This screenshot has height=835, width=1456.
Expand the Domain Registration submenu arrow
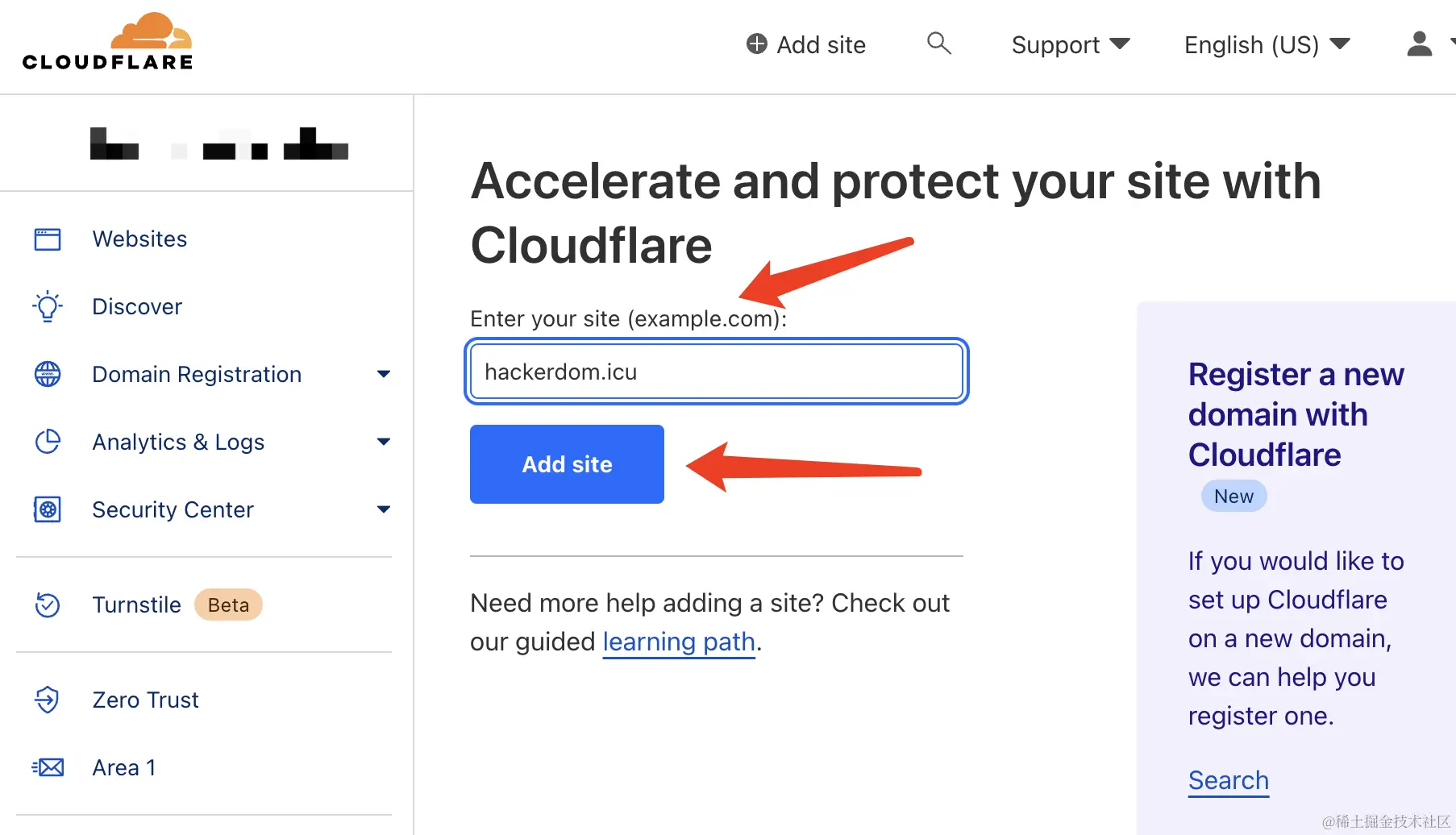tap(384, 374)
